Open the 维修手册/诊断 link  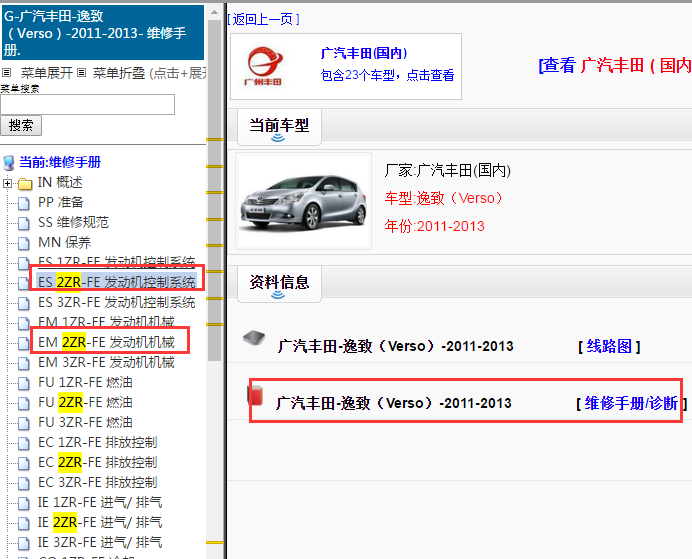point(632,403)
